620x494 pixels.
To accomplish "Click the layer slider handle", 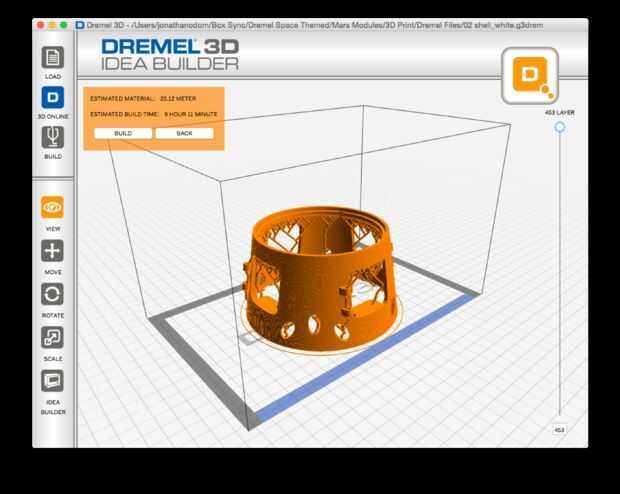I will click(560, 127).
